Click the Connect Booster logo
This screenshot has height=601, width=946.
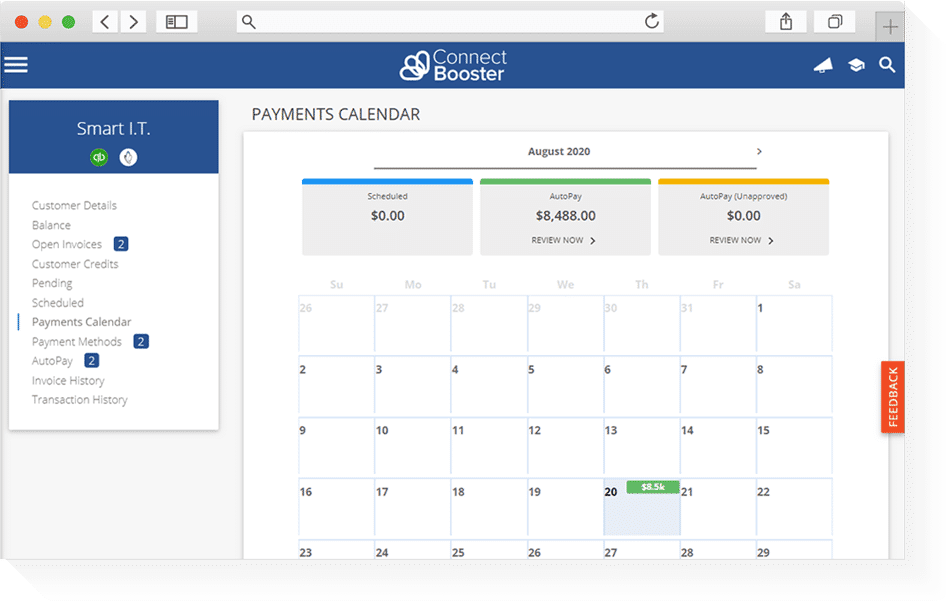tap(453, 65)
